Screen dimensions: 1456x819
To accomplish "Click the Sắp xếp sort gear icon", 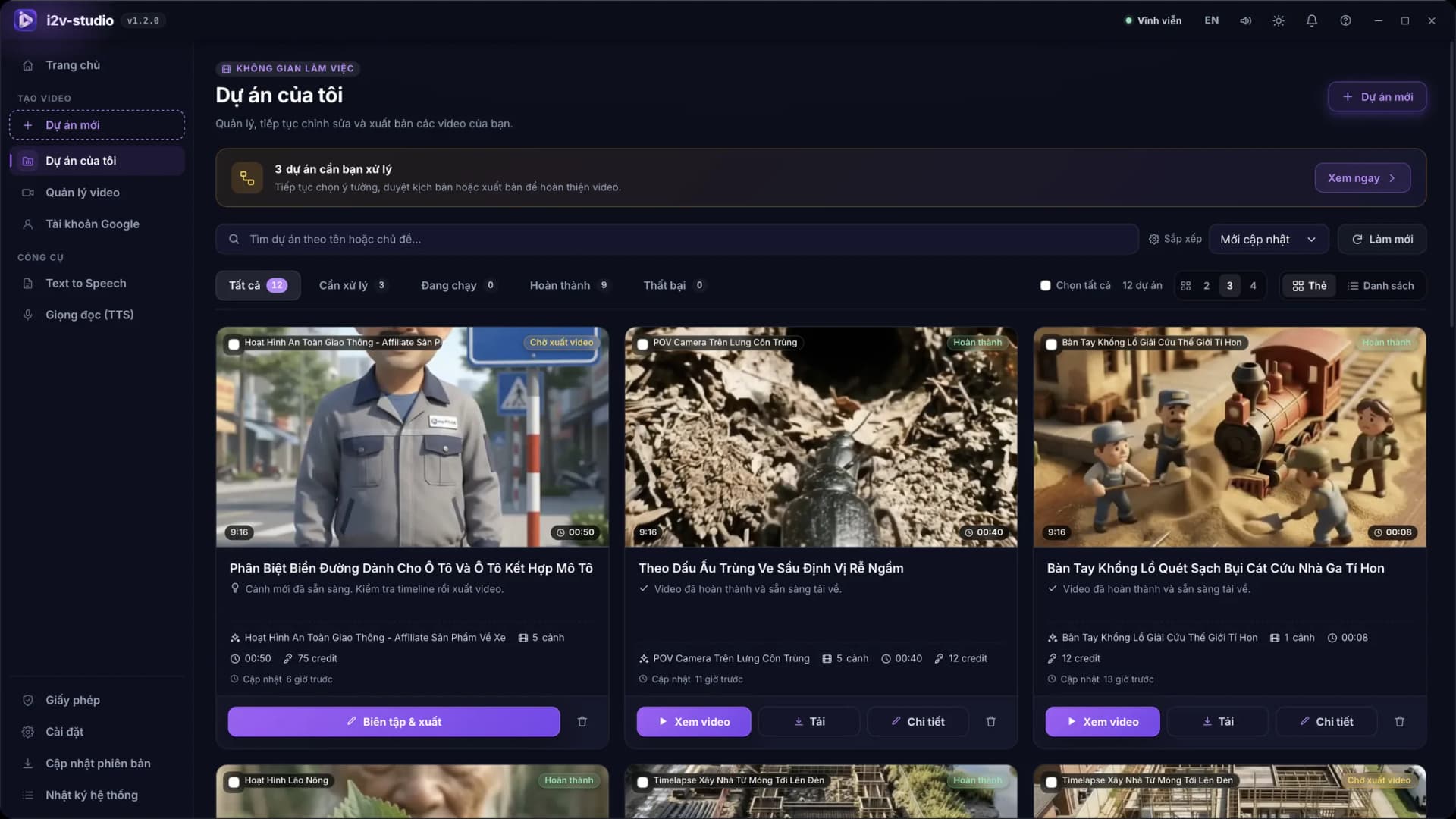I will (x=1154, y=239).
